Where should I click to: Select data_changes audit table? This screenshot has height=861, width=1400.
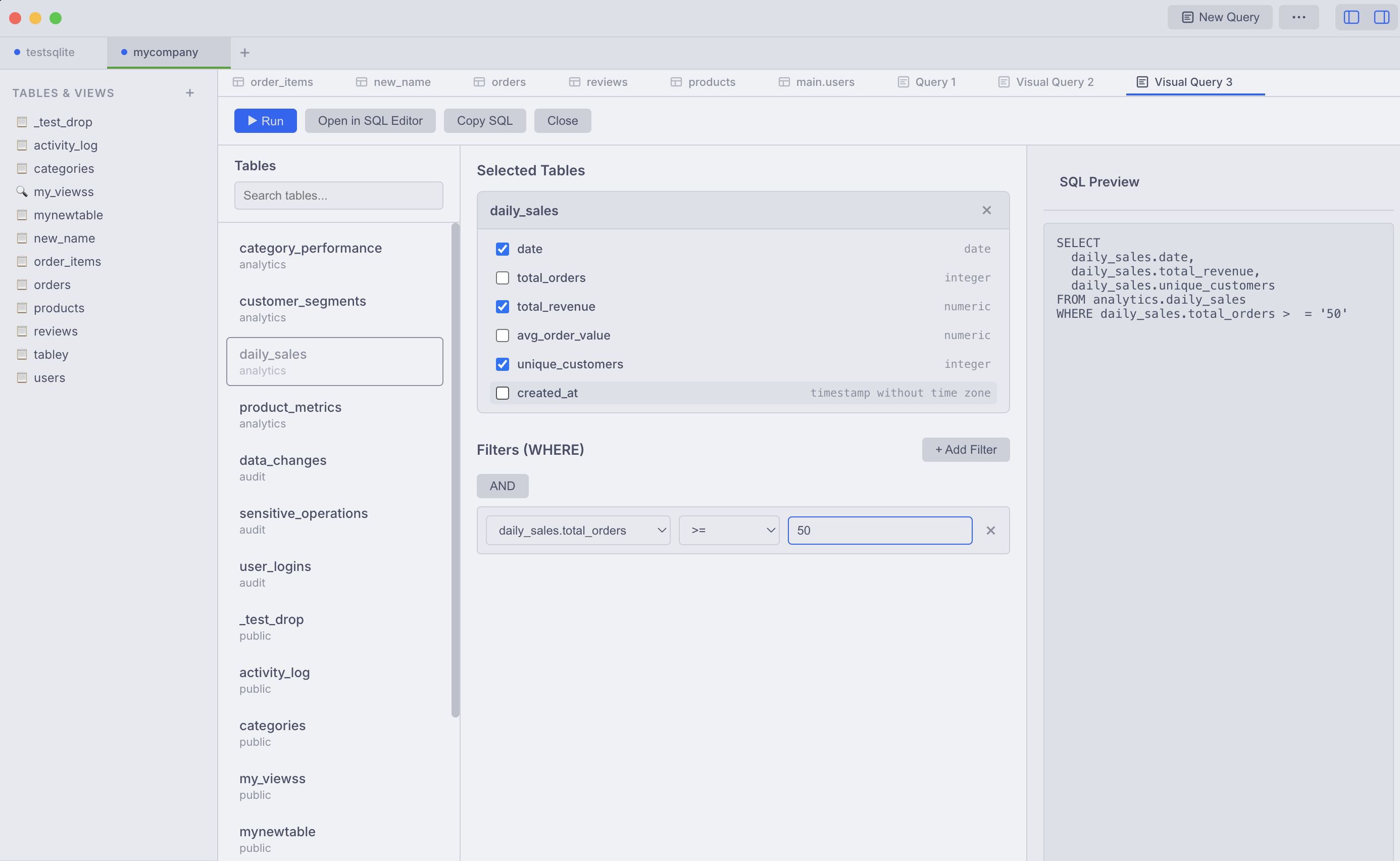point(335,467)
